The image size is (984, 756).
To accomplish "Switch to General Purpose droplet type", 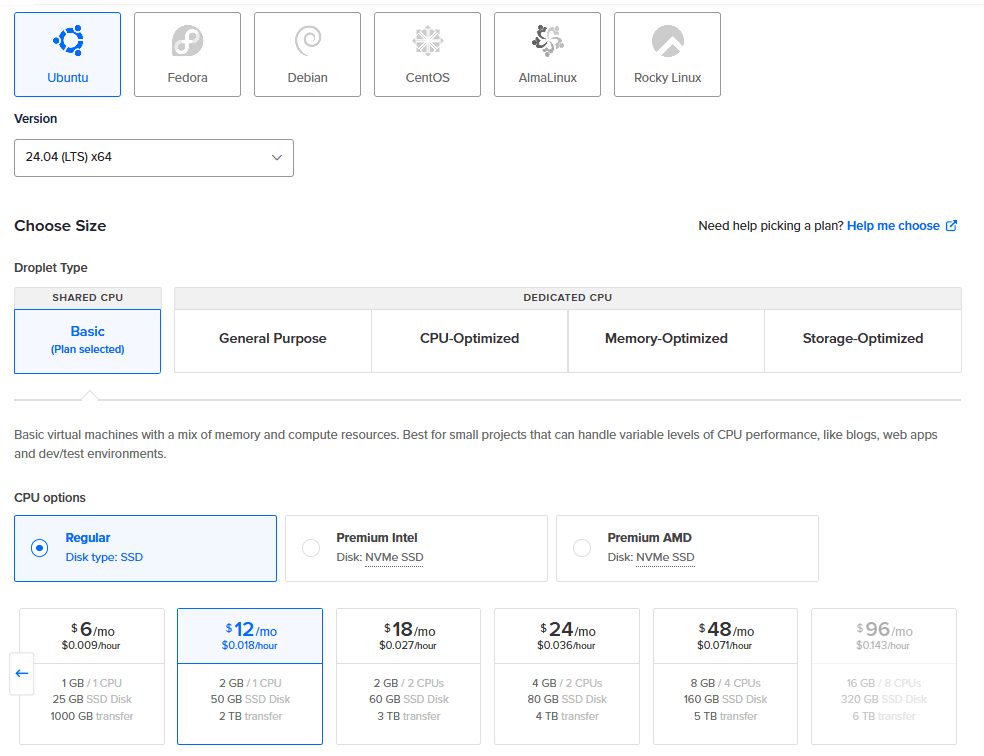I will (x=272, y=339).
